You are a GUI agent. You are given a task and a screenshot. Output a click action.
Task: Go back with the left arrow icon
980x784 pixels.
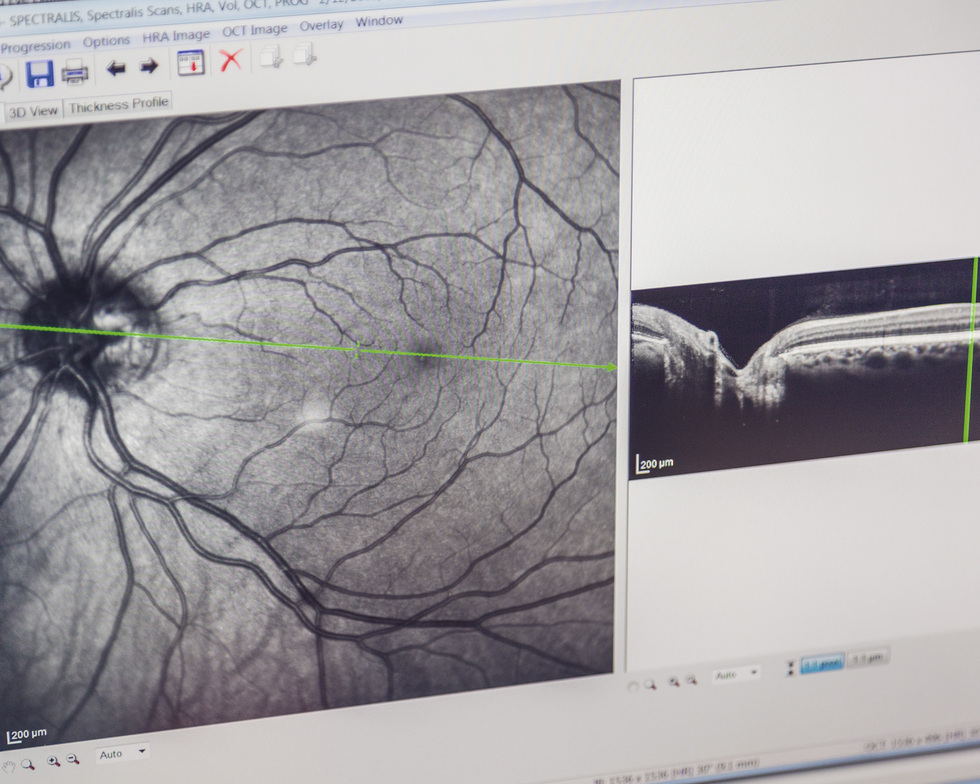point(116,68)
